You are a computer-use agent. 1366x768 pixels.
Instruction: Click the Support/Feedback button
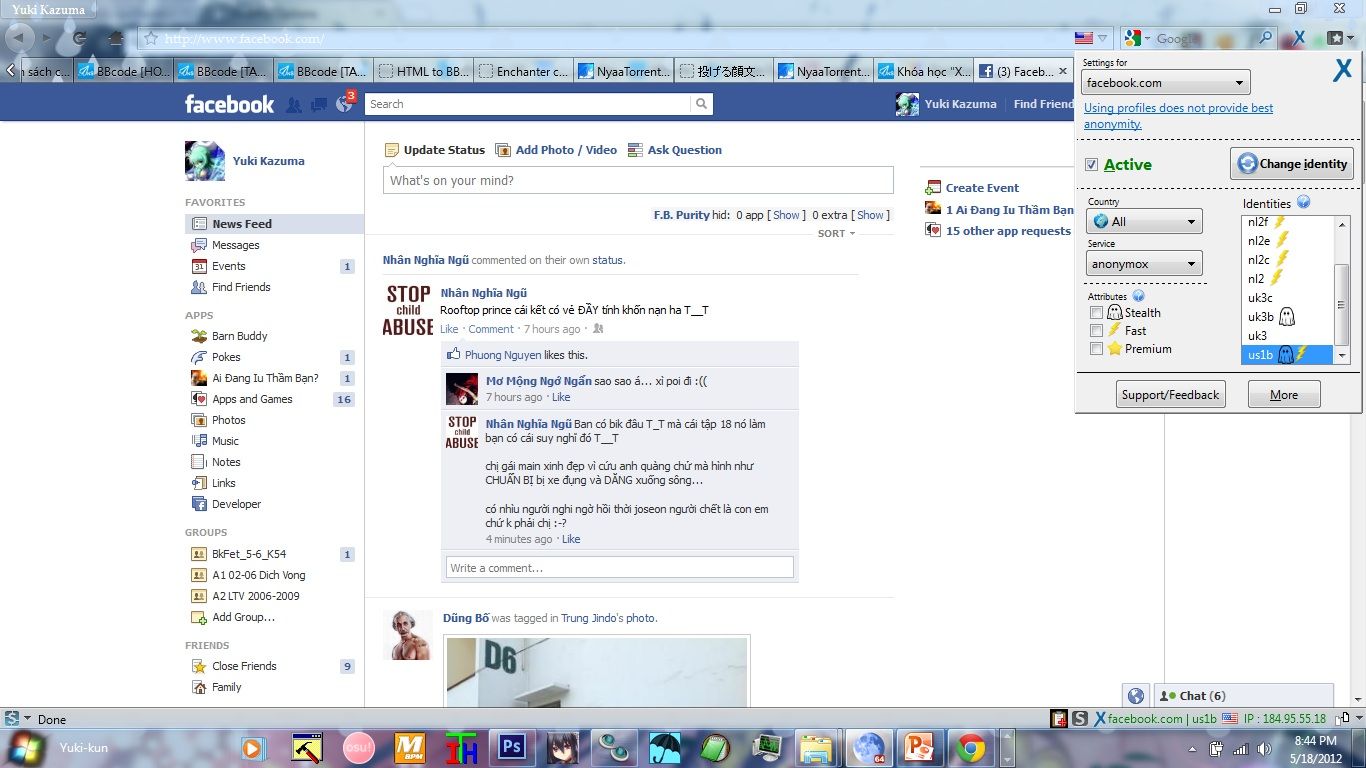1170,395
